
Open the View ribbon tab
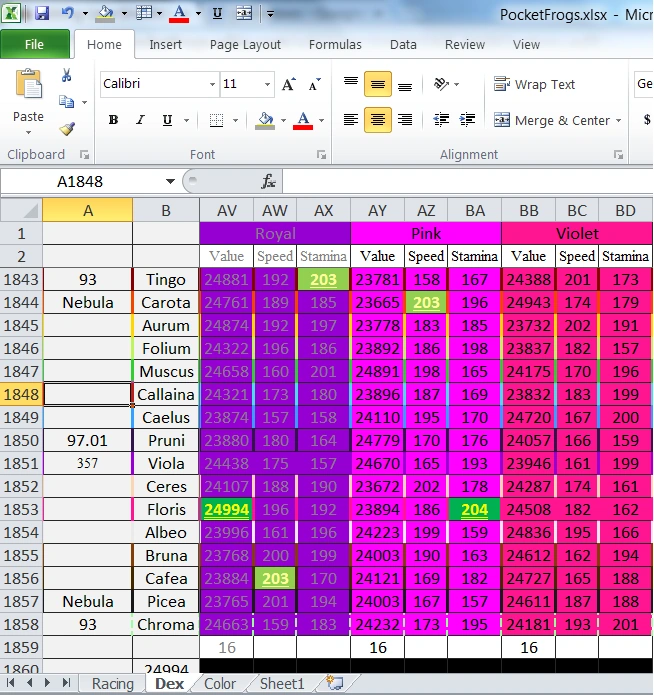(526, 45)
